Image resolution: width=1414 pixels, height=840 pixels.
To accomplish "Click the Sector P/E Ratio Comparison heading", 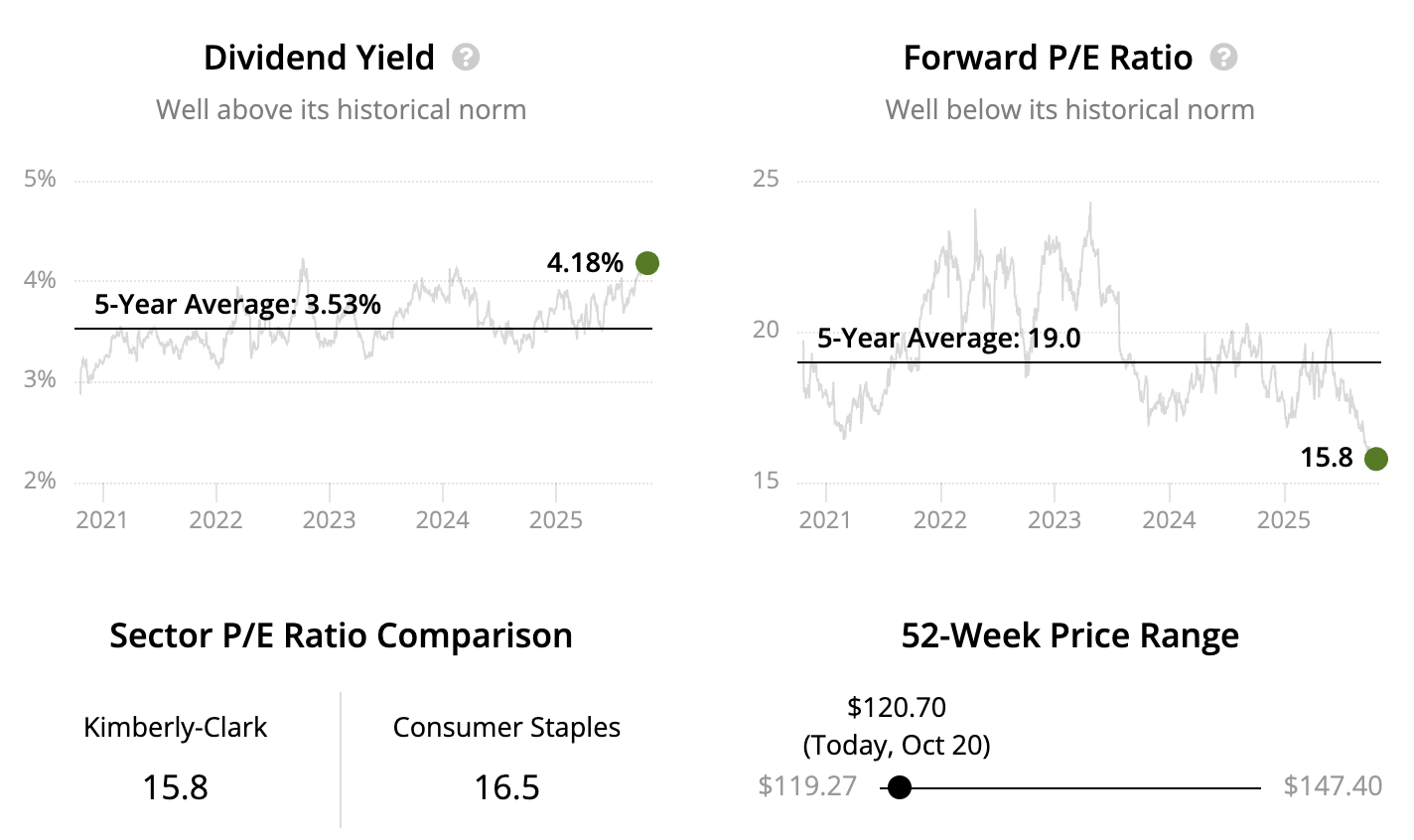I will point(341,635).
